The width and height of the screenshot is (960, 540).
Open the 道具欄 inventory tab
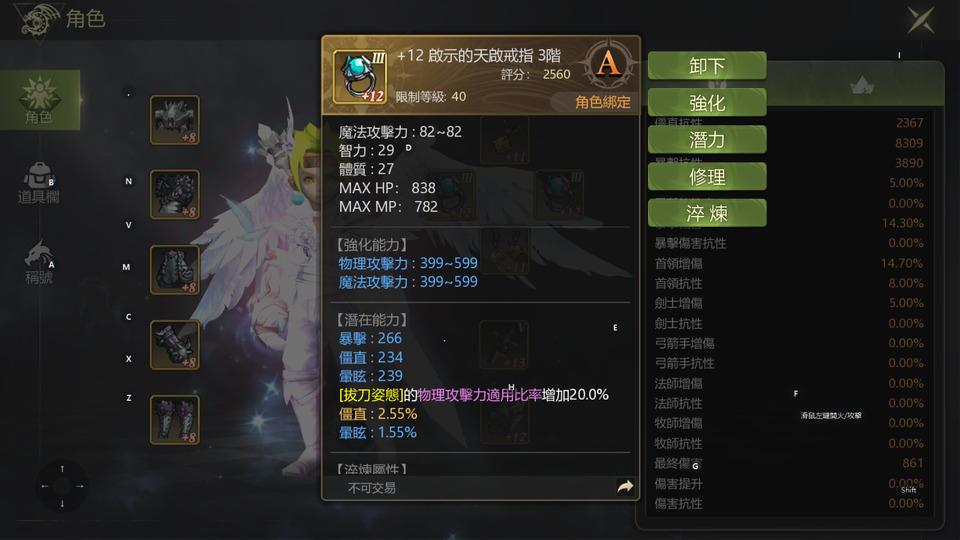point(39,183)
